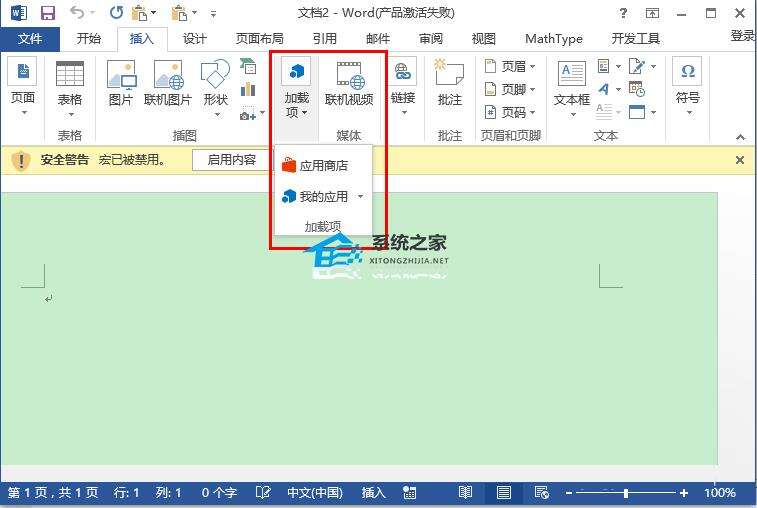The width and height of the screenshot is (757, 508).
Task: Switch to the 设计 (Design) tab
Action: tap(195, 39)
